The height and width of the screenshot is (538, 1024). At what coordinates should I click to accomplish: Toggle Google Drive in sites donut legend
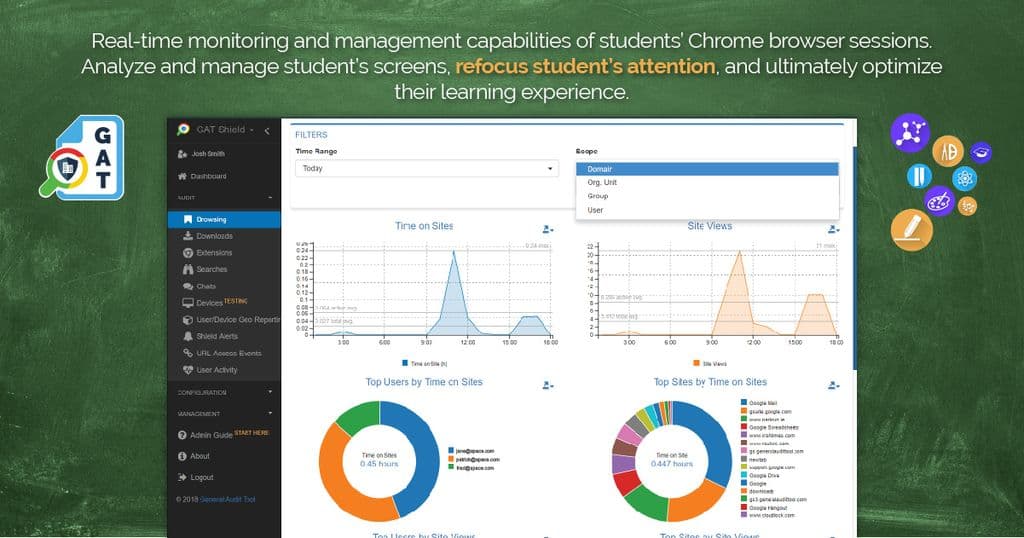click(x=760, y=475)
